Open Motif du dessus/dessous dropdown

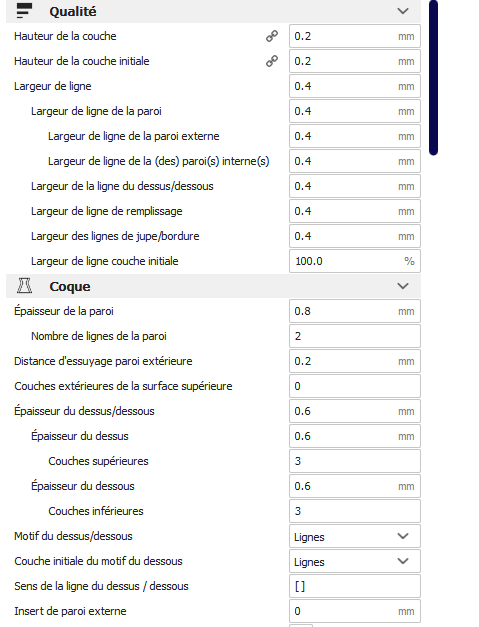point(355,536)
